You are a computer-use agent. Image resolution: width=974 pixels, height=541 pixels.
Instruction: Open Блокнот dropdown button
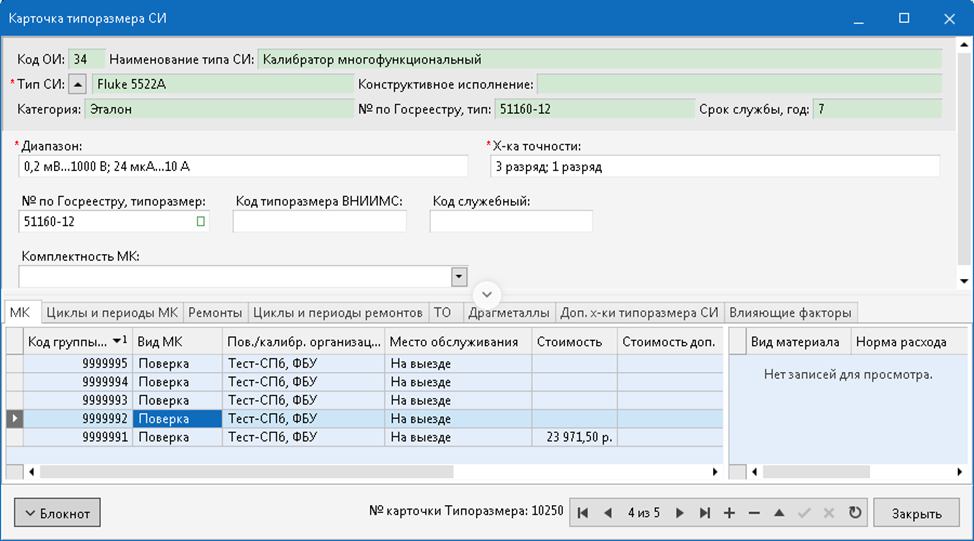point(57,513)
